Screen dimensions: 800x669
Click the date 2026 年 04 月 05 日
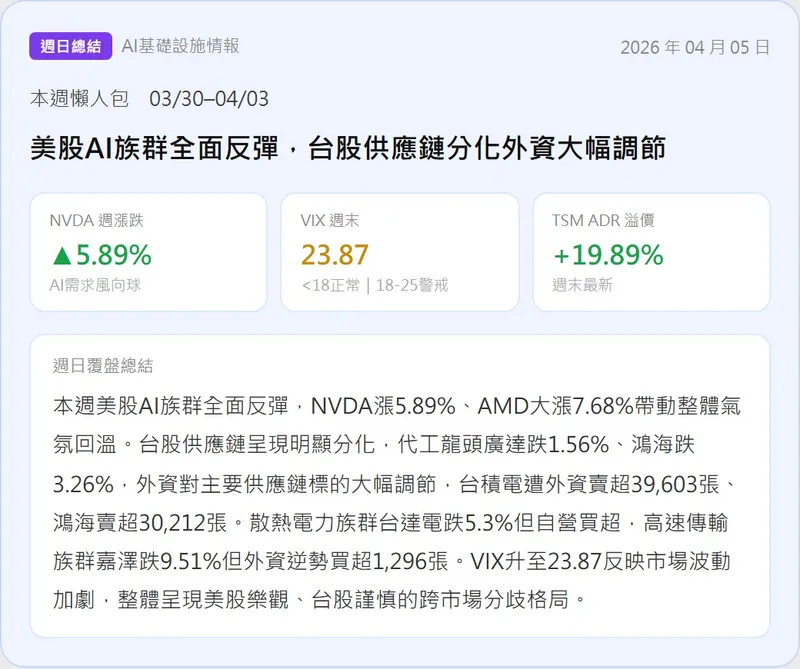(x=695, y=47)
